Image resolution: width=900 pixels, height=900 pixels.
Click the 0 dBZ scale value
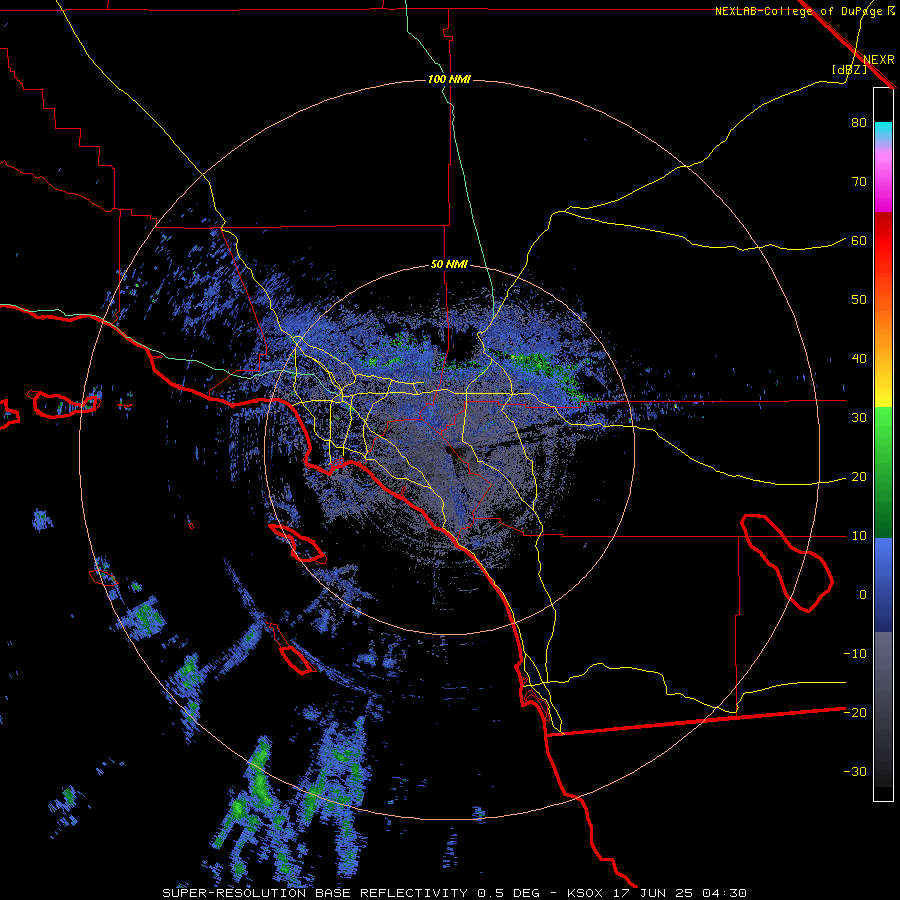tap(863, 595)
